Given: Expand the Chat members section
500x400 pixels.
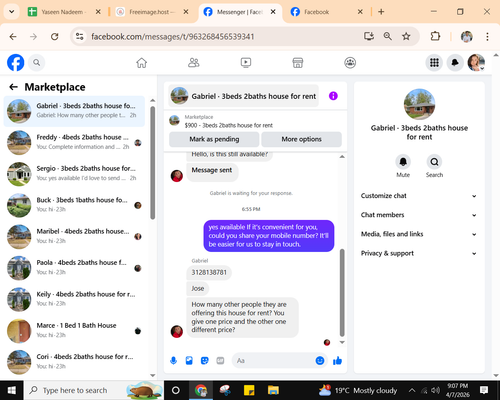Looking at the screenshot, I should tap(419, 215).
